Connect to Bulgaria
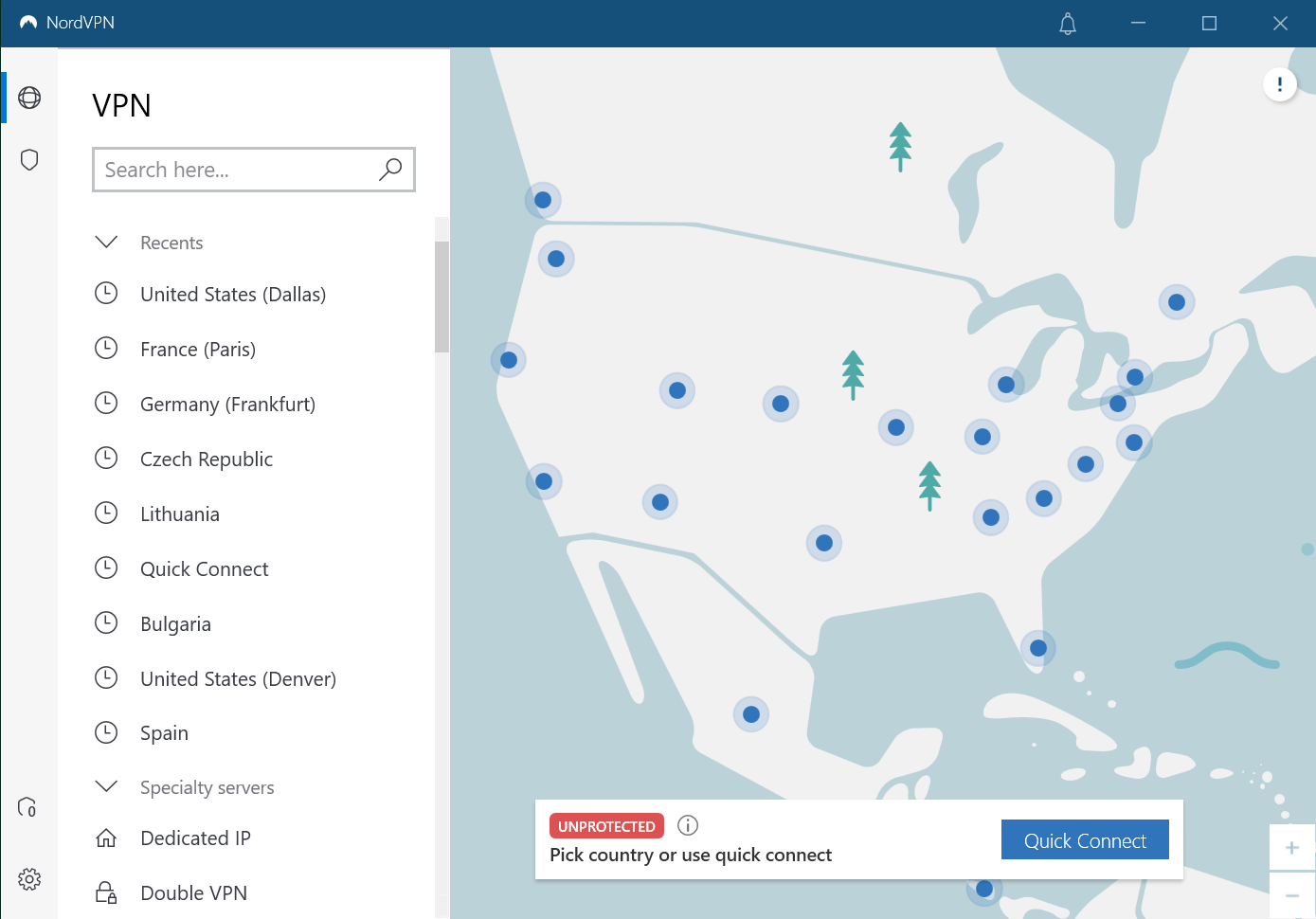Screen dimensions: 1316x919 pos(175,624)
